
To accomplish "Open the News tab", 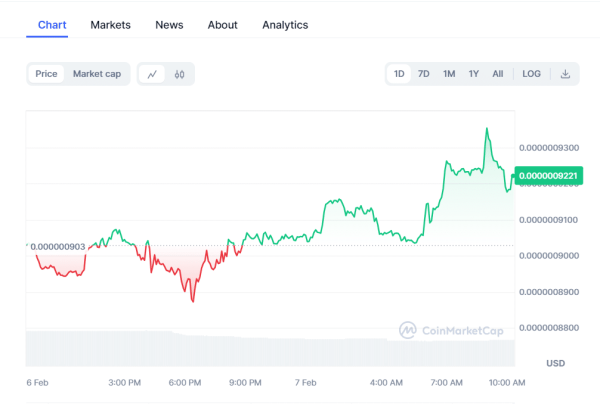I will click(x=169, y=25).
